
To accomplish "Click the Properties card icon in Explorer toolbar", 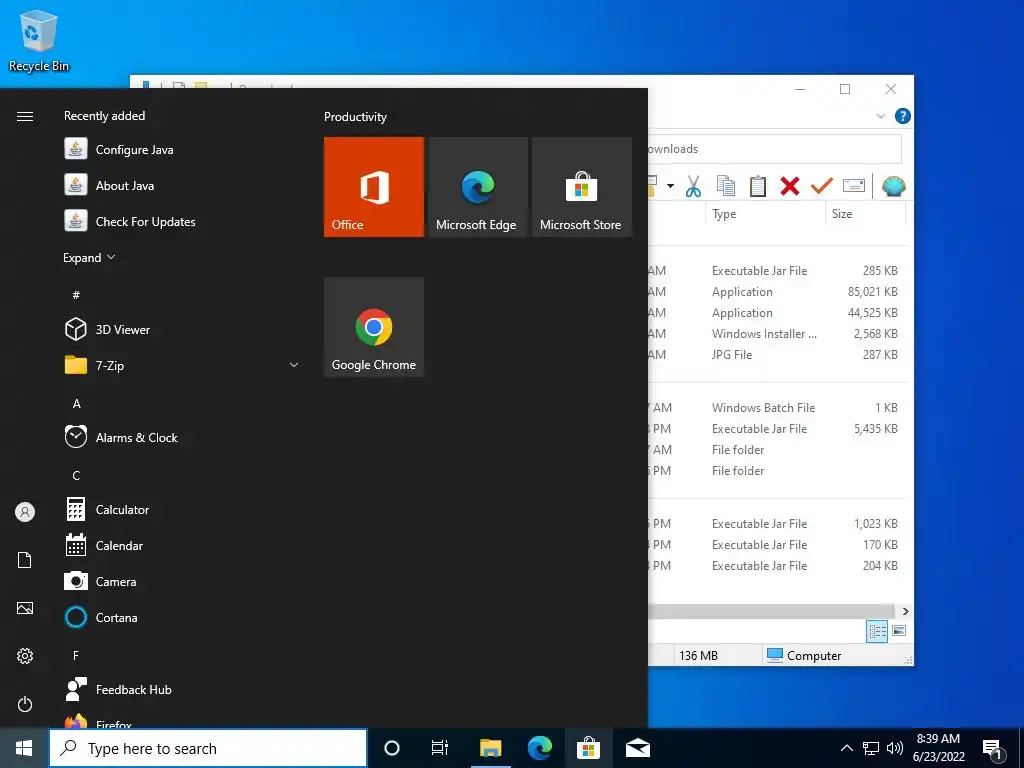I will 854,186.
